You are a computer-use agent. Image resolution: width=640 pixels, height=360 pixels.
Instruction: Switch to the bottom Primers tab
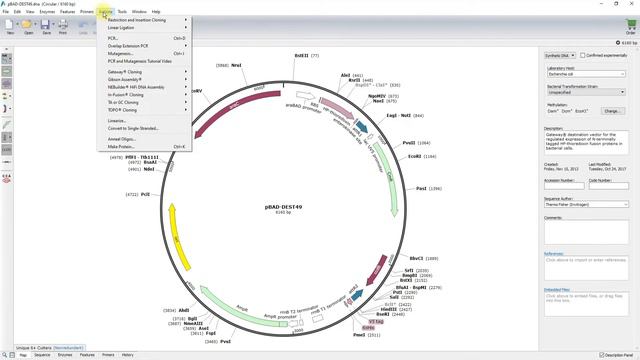(x=108, y=355)
